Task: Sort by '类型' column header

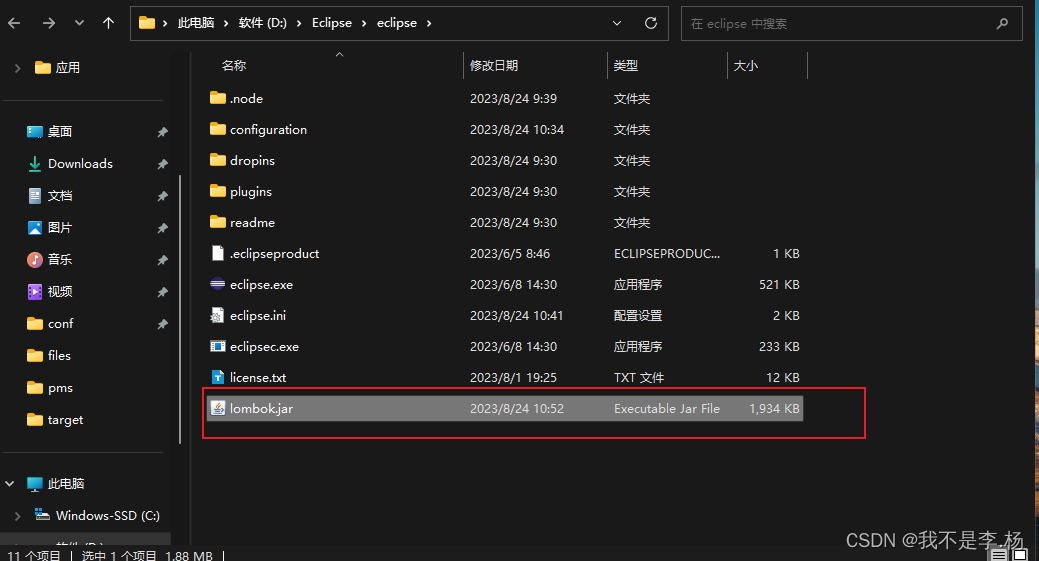Action: click(626, 66)
